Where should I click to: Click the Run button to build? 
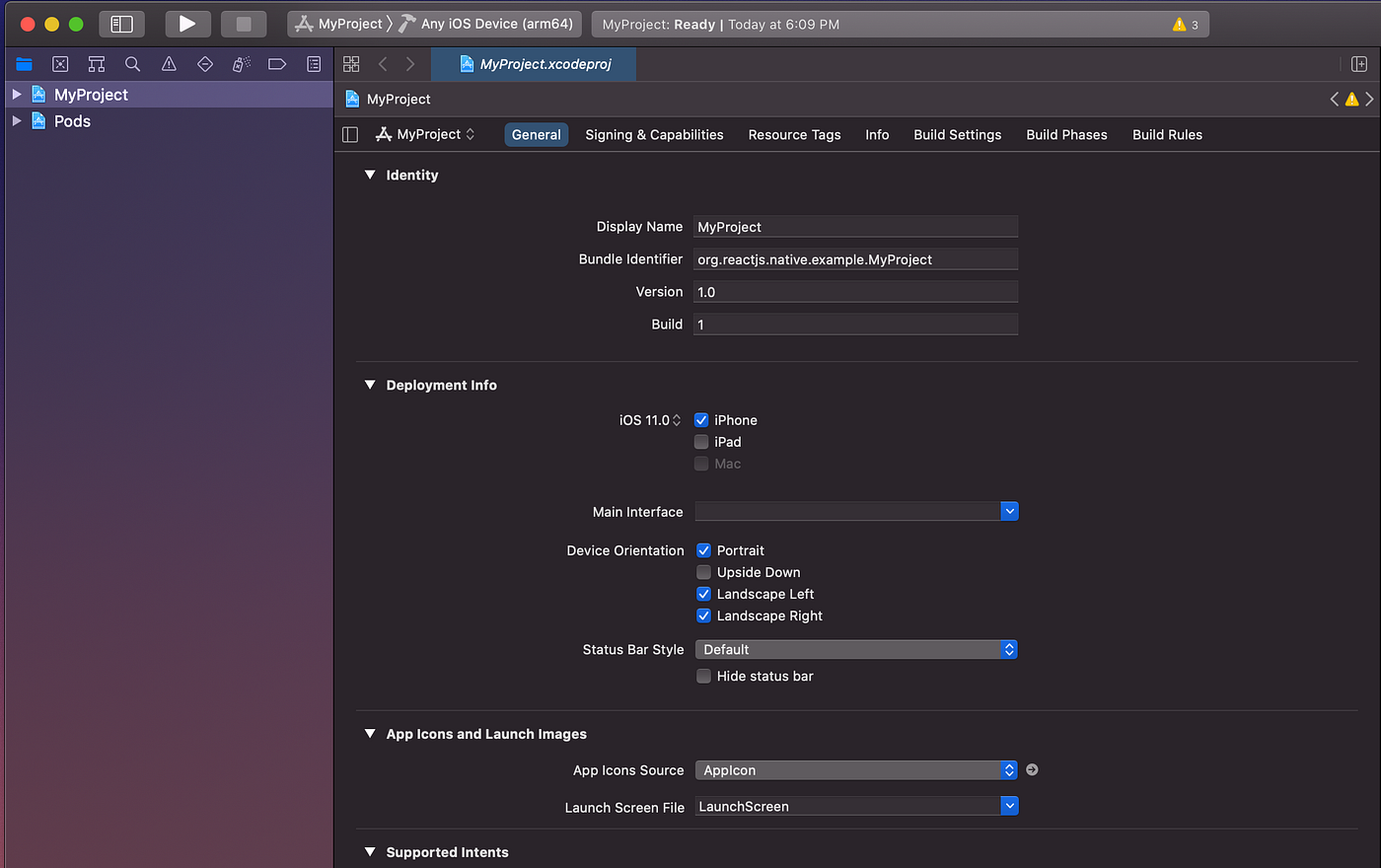[187, 24]
